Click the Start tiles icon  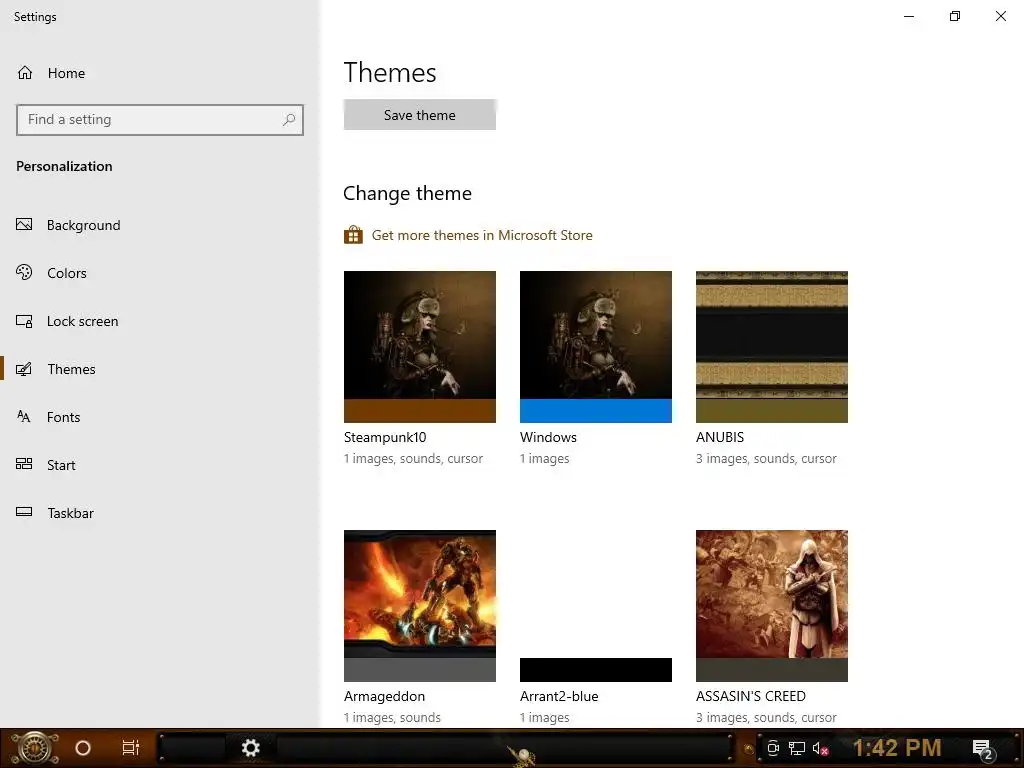pyautogui.click(x=24, y=464)
